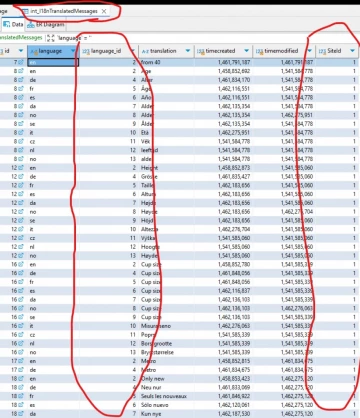Click id link icon in 'Kun nye' row
Image resolution: width=360 pixels, height=418 pixels.
pos(21,414)
